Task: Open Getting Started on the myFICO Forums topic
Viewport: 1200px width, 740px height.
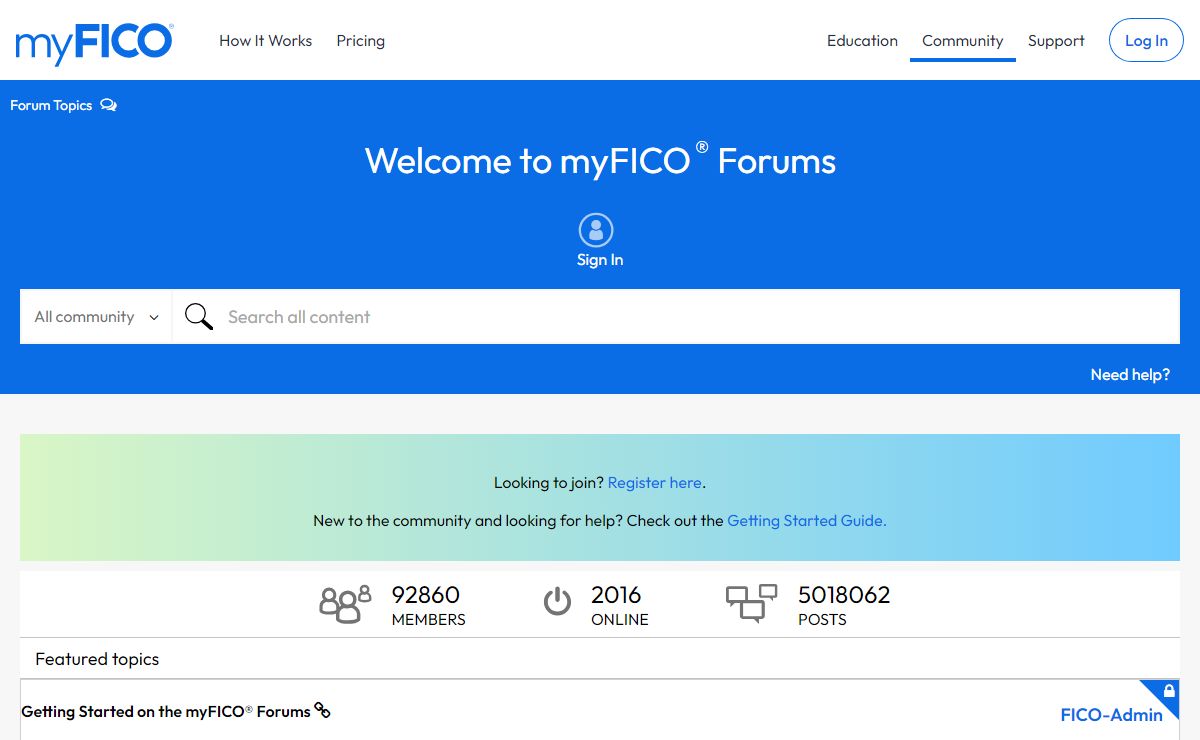Action: pos(166,712)
